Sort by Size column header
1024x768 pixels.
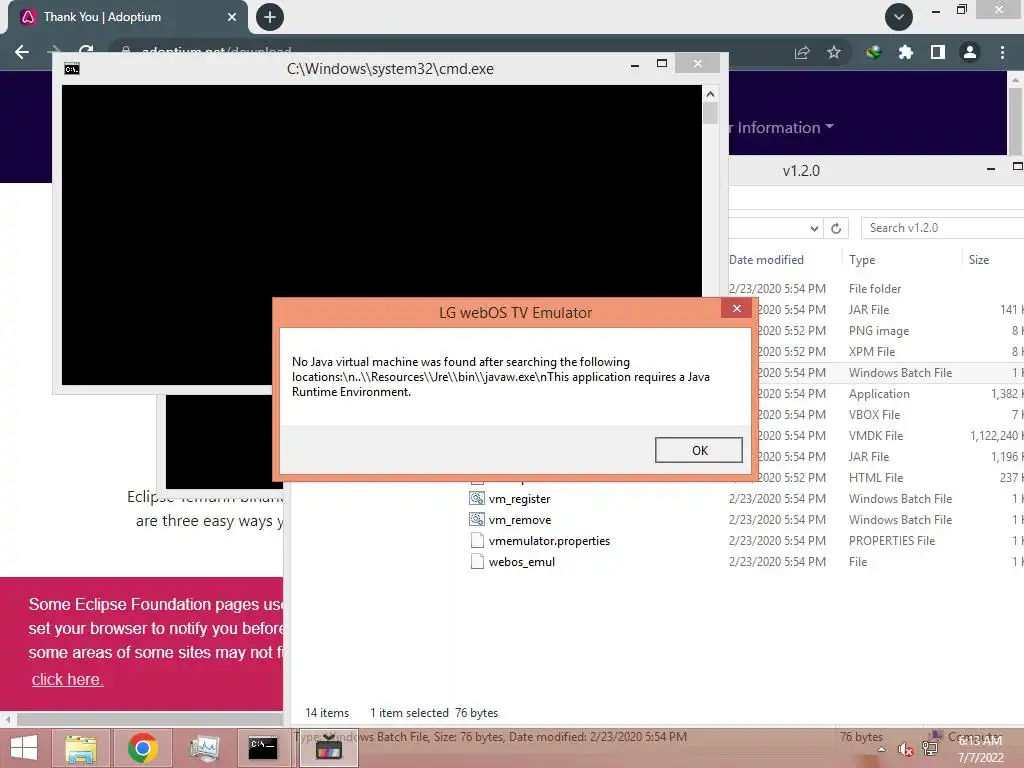[x=978, y=260]
